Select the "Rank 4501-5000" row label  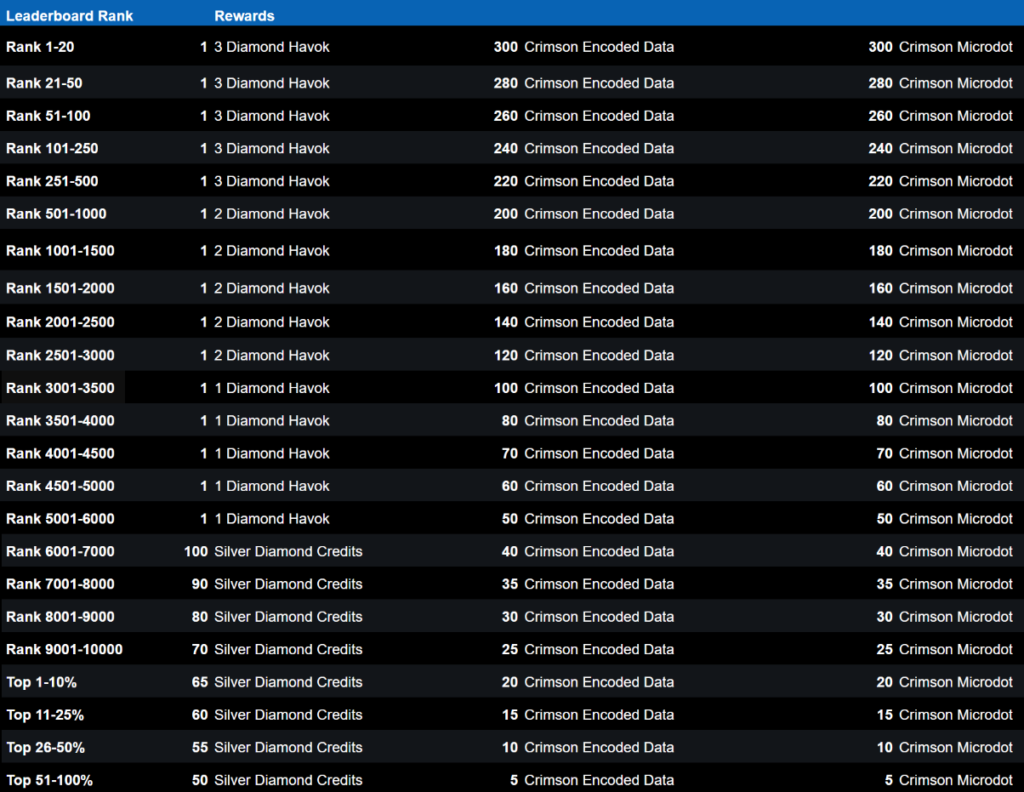tap(60, 486)
